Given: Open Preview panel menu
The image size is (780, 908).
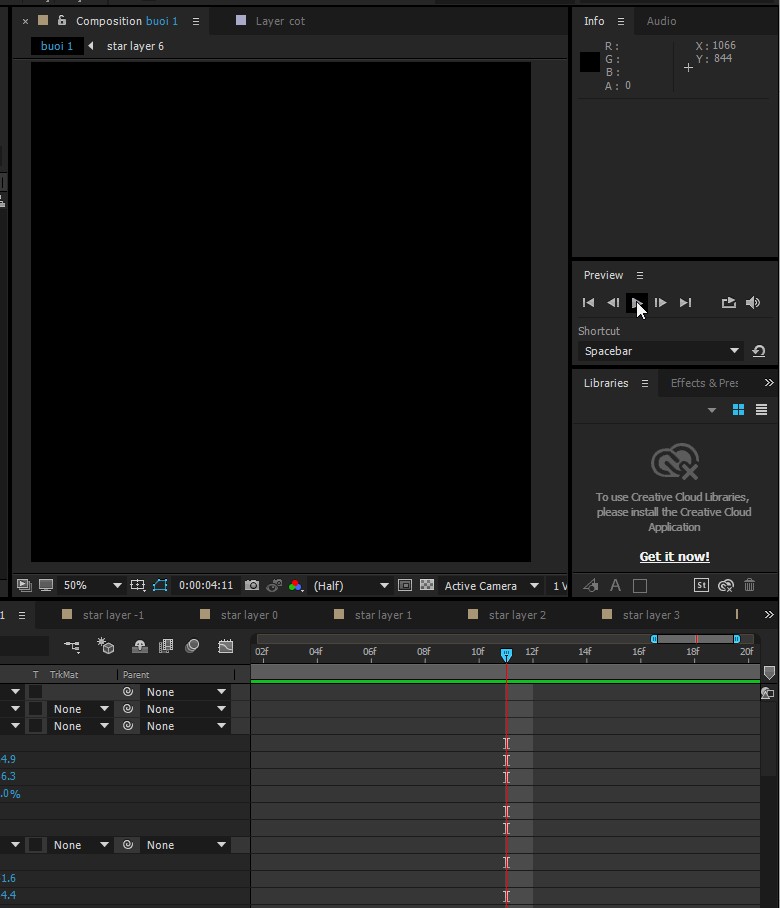Looking at the screenshot, I should point(640,276).
